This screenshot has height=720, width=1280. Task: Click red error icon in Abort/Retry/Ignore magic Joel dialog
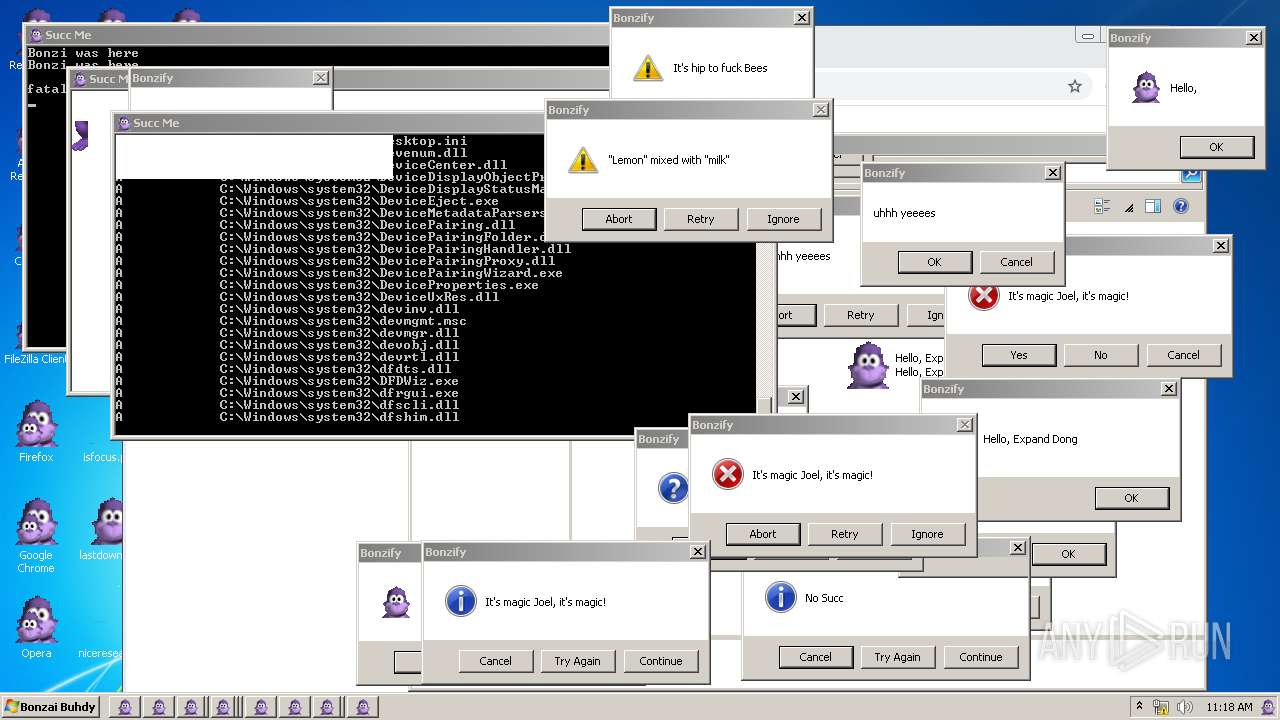pyautogui.click(x=727, y=475)
